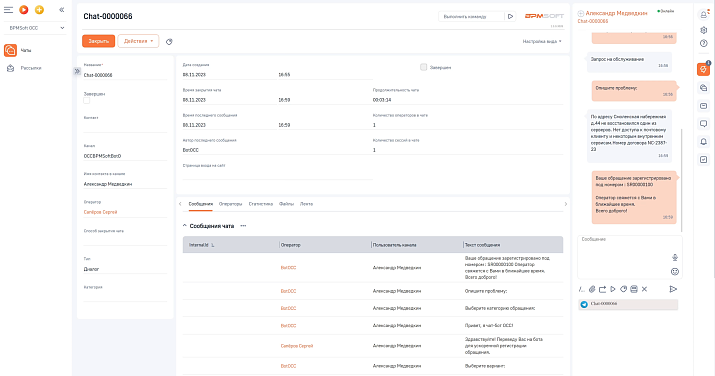
Task: Click the microphone icon in the message box
Action: 675,258
